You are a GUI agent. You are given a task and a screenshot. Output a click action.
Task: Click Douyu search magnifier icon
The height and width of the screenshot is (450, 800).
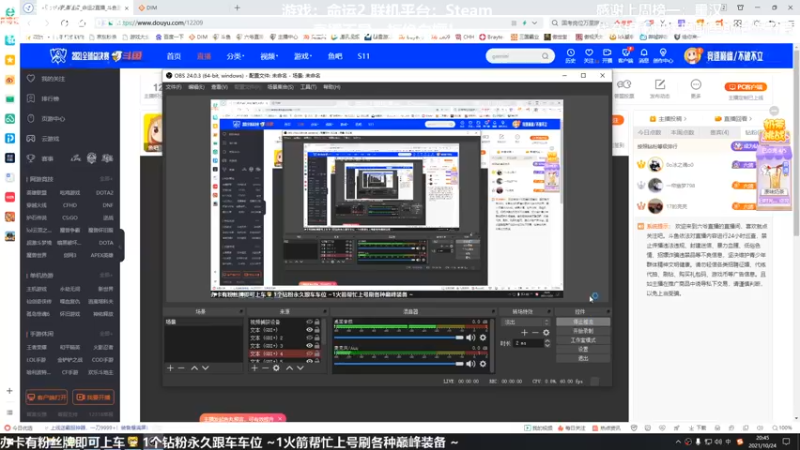545,56
